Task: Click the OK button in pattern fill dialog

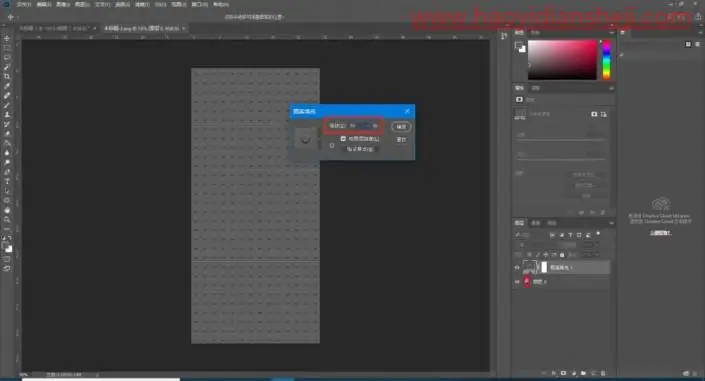Action: (x=401, y=127)
